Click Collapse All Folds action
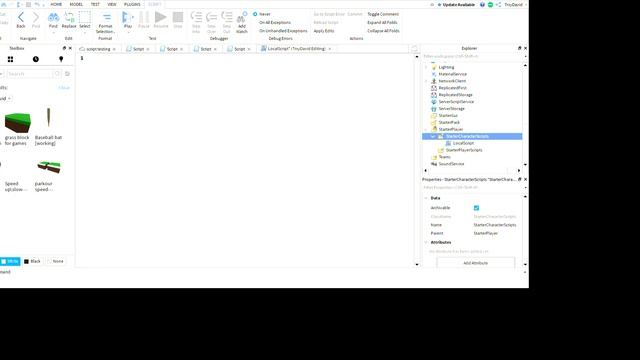The image size is (640, 360). [x=383, y=31]
